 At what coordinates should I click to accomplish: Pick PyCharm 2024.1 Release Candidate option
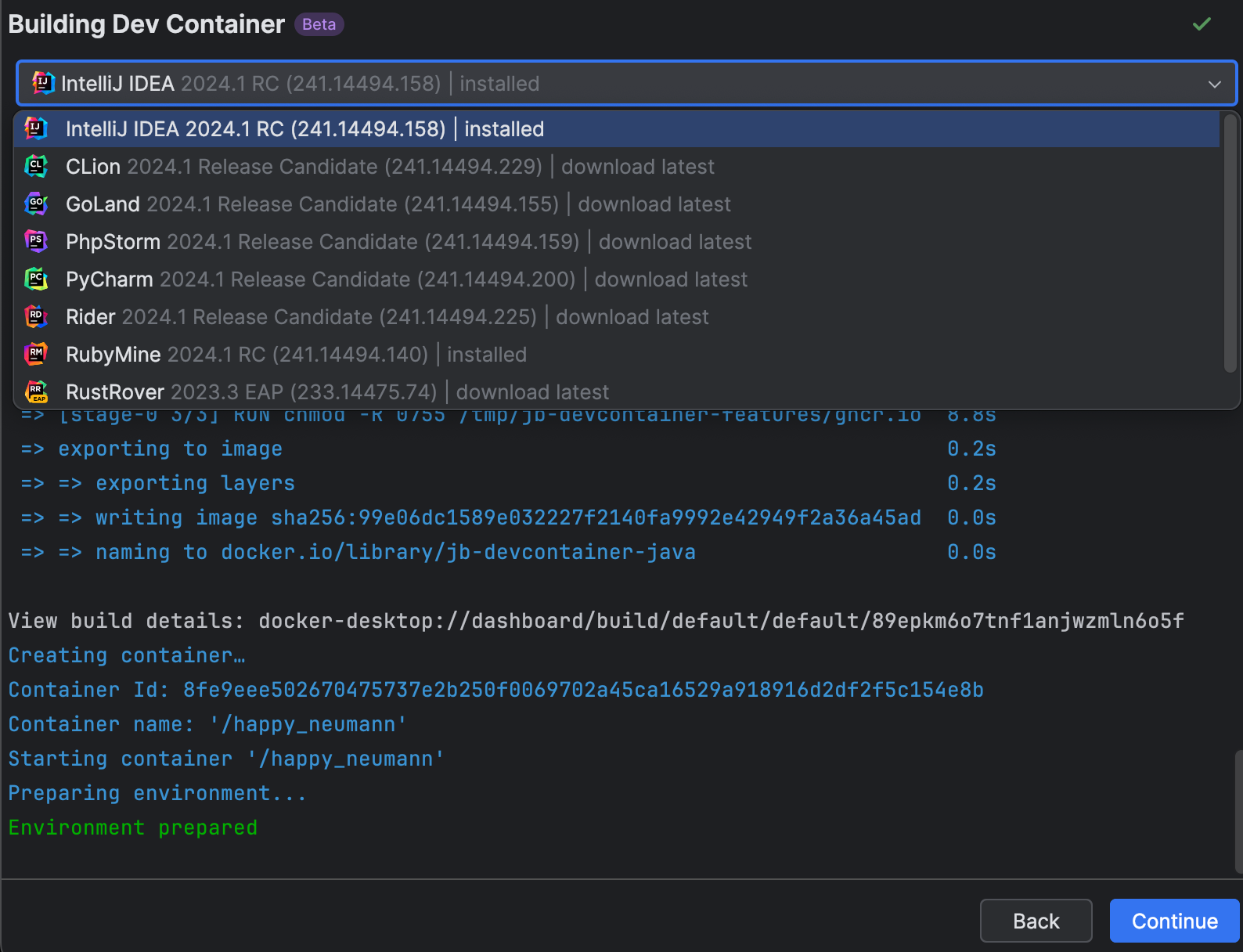pyautogui.click(x=617, y=279)
